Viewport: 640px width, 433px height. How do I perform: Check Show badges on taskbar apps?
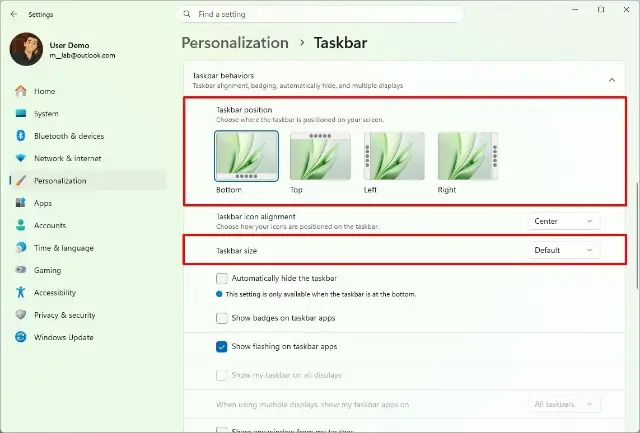click(222, 318)
